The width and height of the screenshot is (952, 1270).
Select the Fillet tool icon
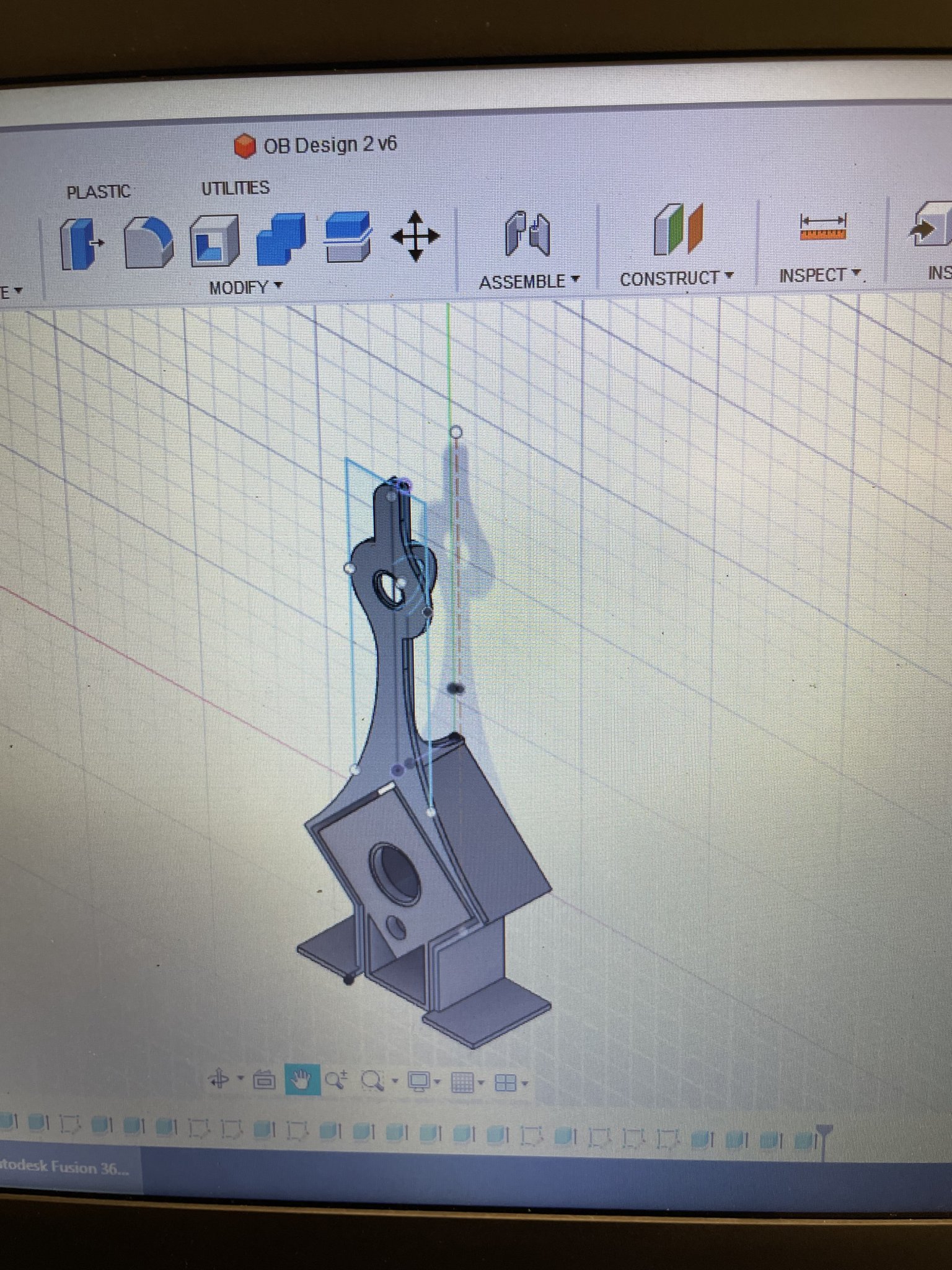[x=148, y=242]
